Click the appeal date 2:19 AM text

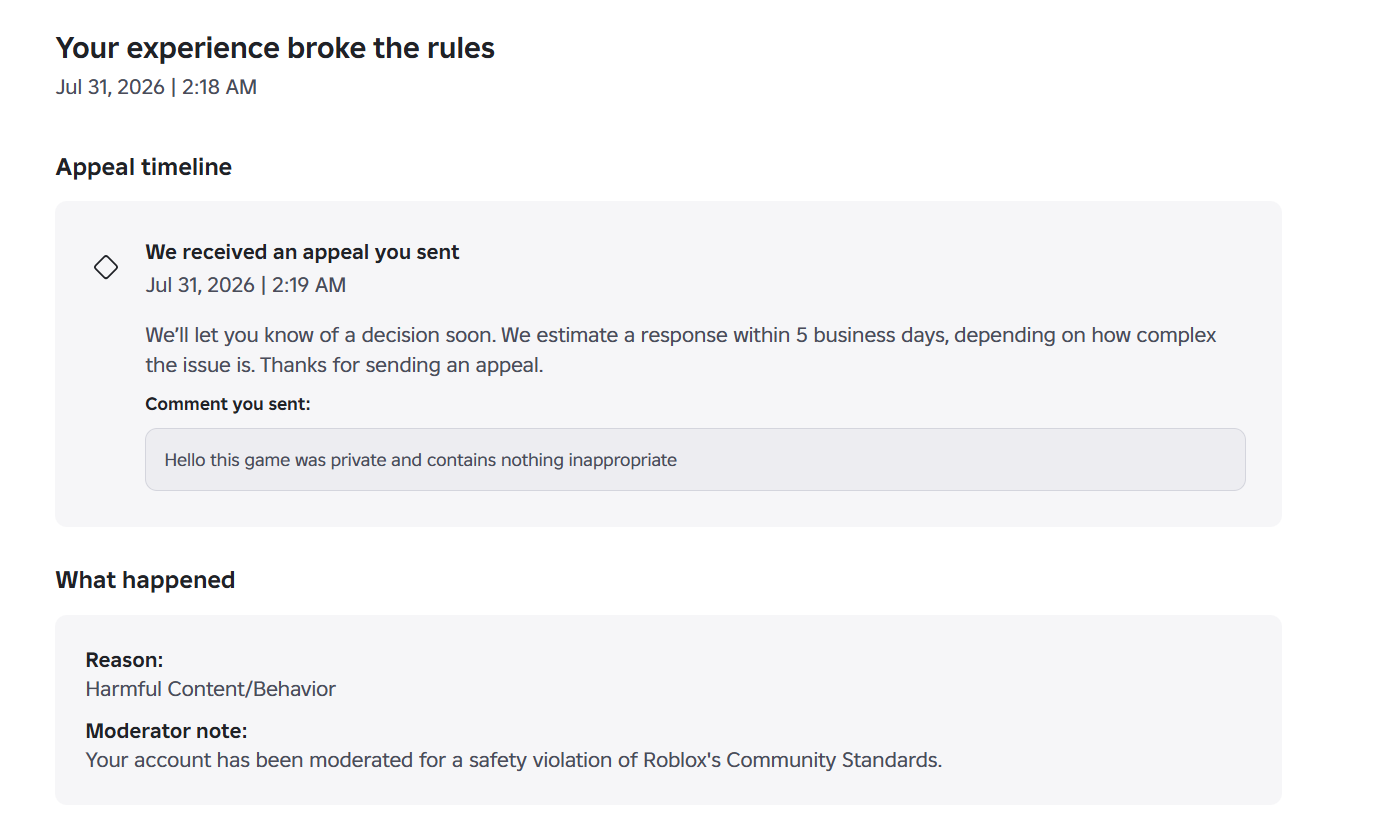click(x=246, y=285)
